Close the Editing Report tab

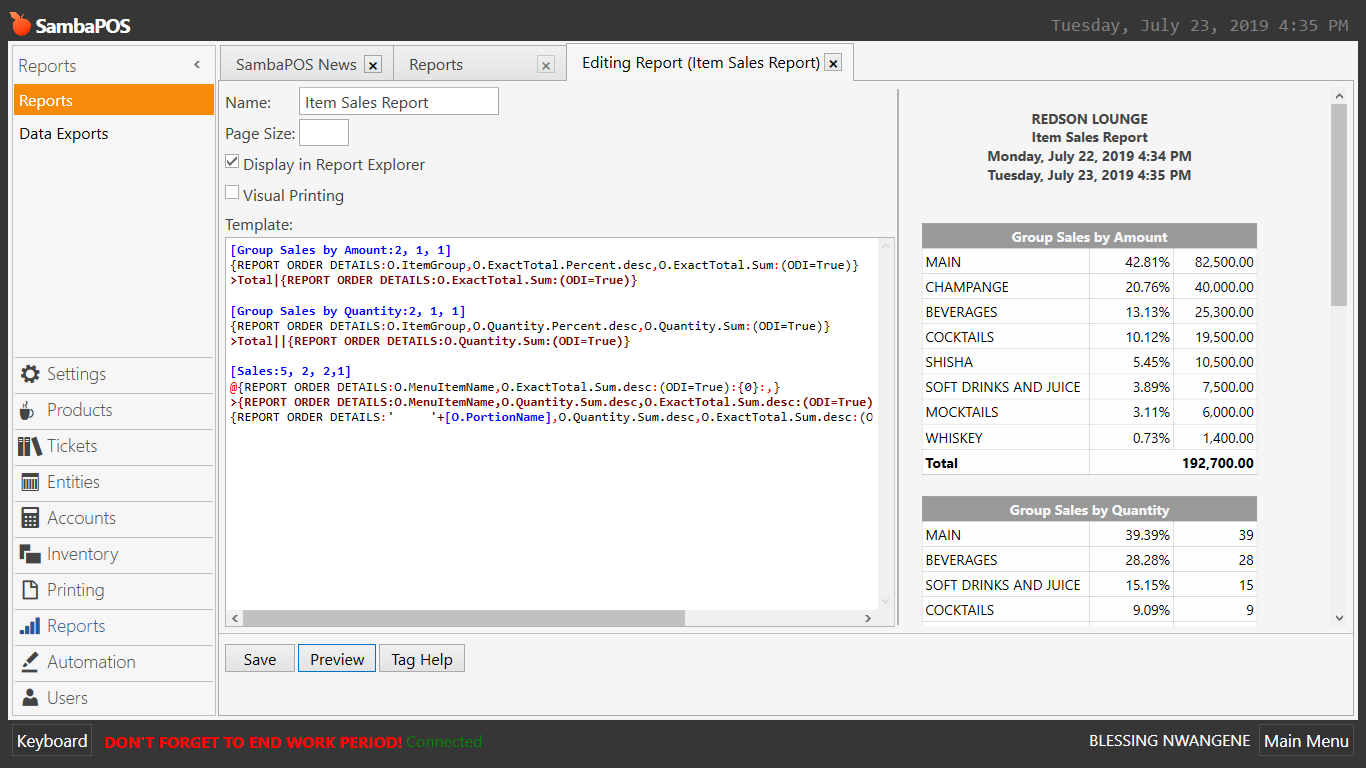tap(833, 63)
